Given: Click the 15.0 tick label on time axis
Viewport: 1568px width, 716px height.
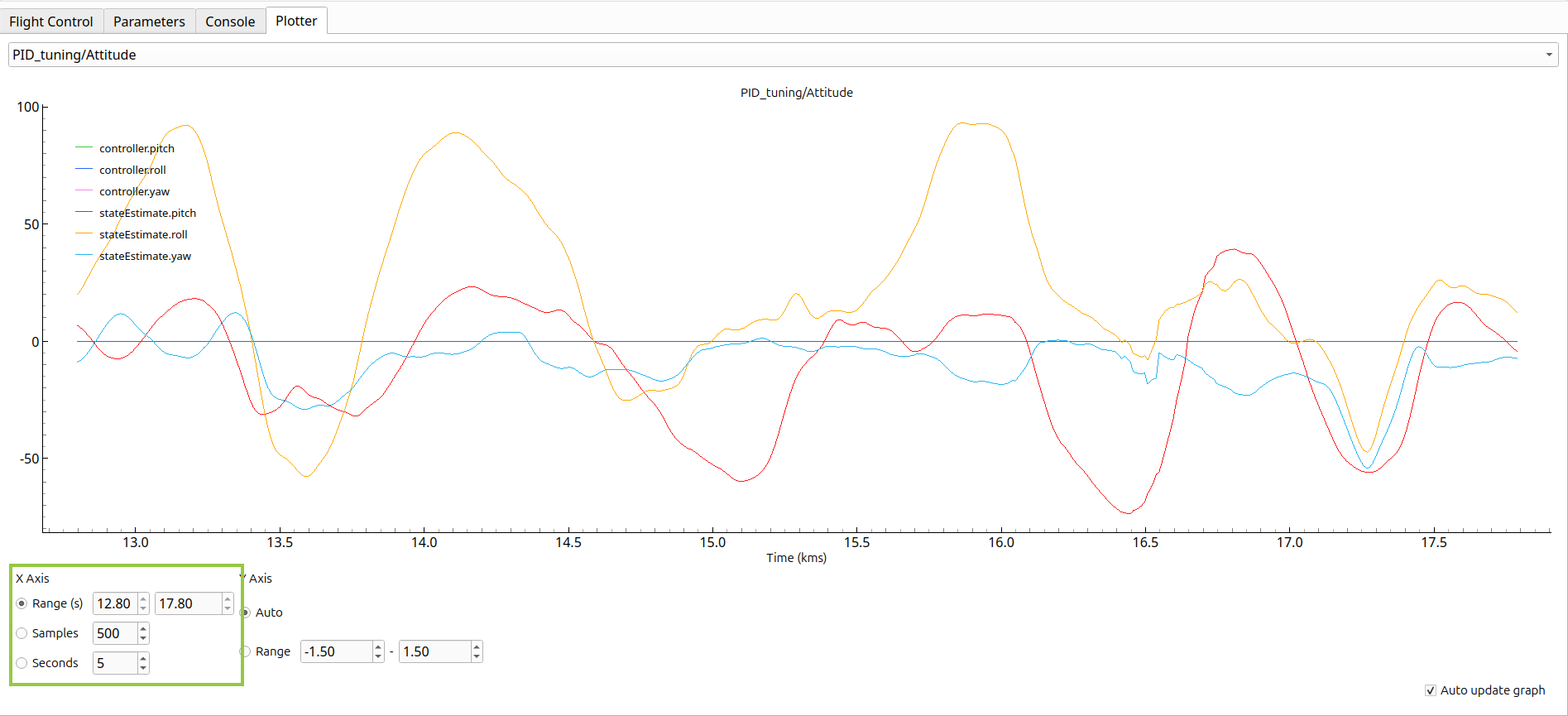Looking at the screenshot, I should (712, 542).
